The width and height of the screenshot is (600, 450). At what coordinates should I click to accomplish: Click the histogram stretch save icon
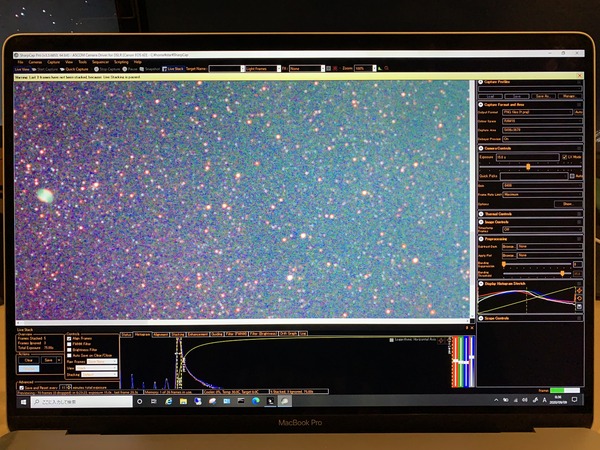tap(579, 307)
